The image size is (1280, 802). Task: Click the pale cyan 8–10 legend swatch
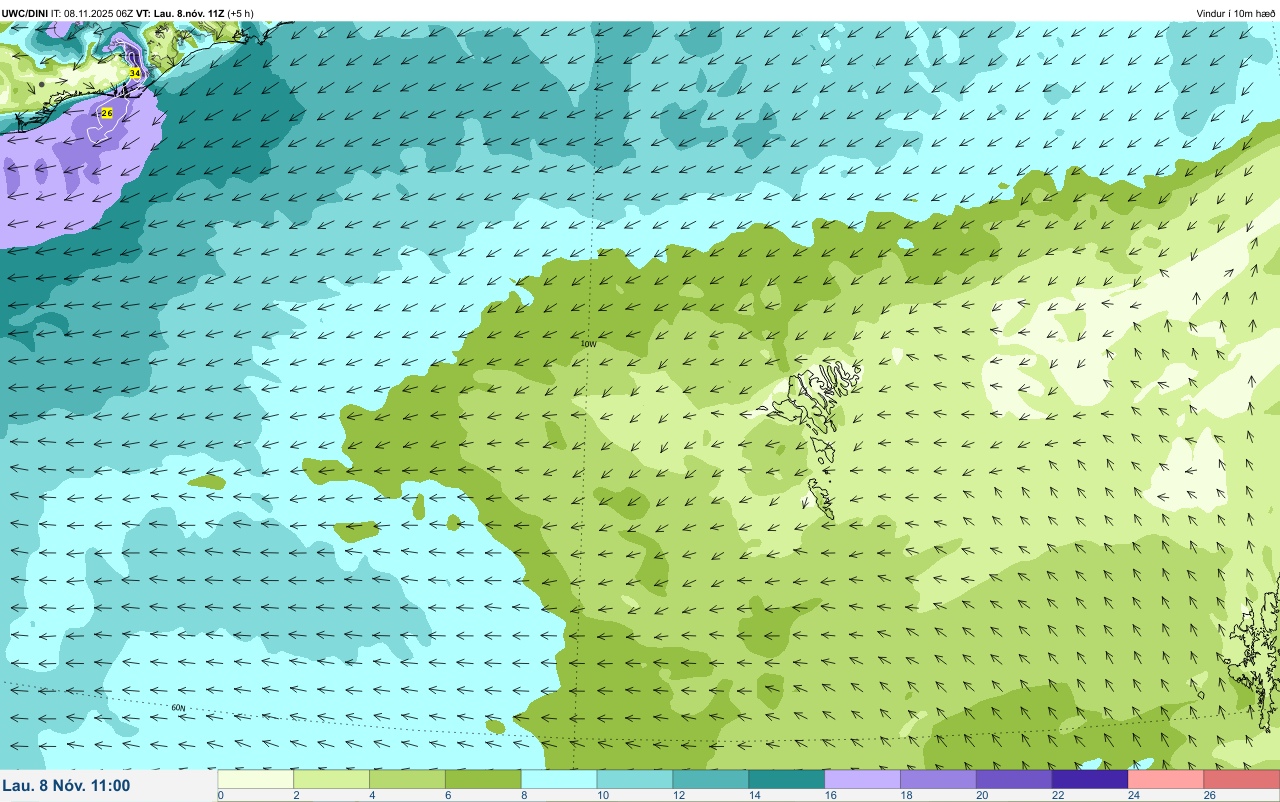(559, 779)
